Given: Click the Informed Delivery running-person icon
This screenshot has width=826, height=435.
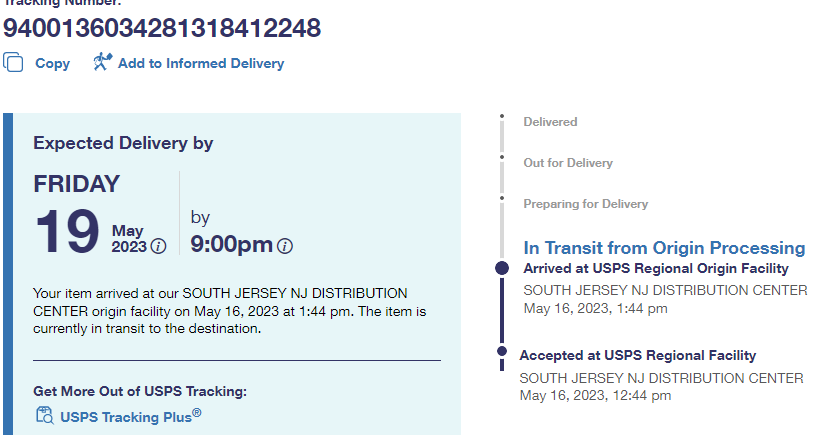Looking at the screenshot, I should (x=102, y=63).
